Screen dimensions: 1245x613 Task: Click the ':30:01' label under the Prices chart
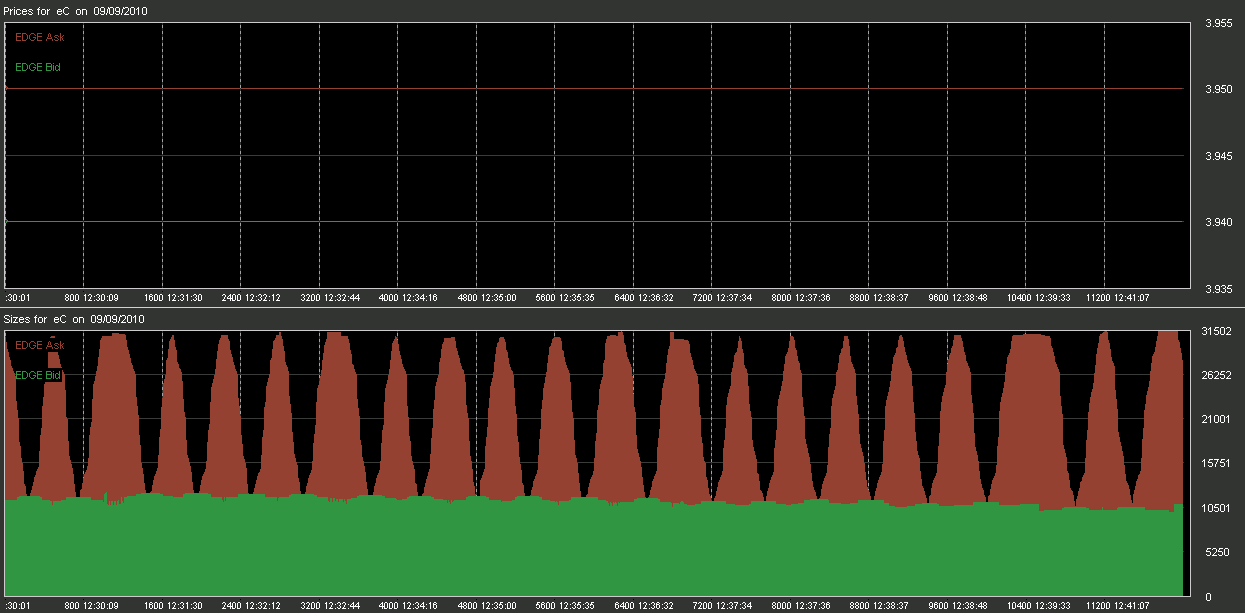click(18, 298)
